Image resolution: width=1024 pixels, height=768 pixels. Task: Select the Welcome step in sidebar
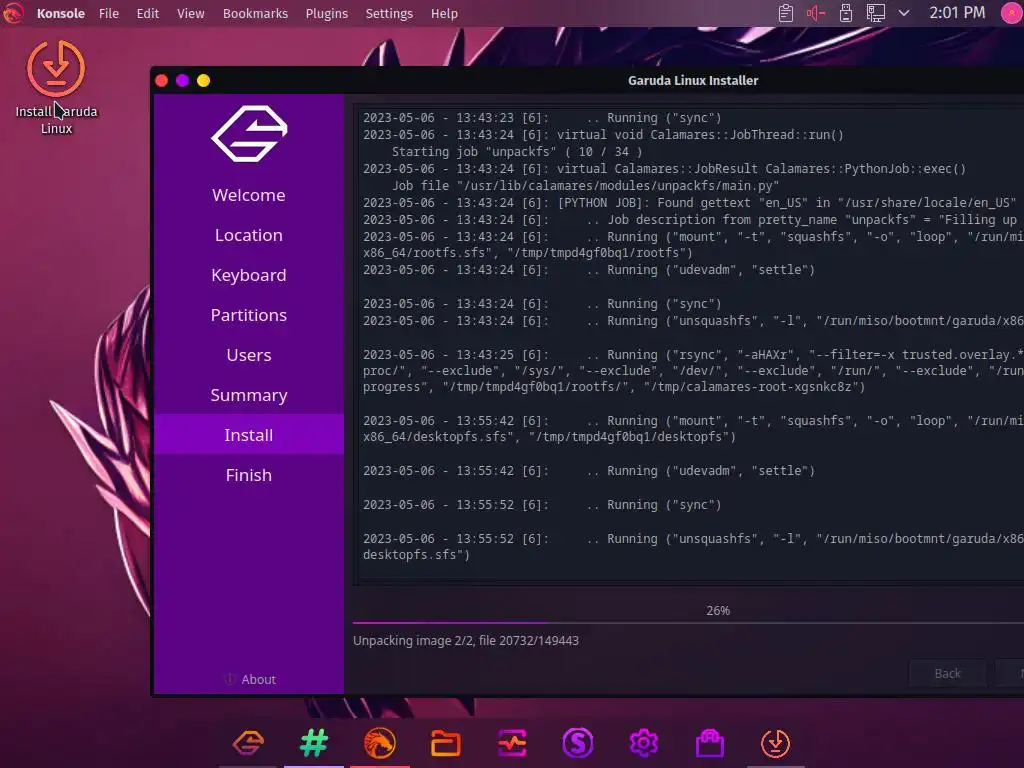[x=249, y=195]
